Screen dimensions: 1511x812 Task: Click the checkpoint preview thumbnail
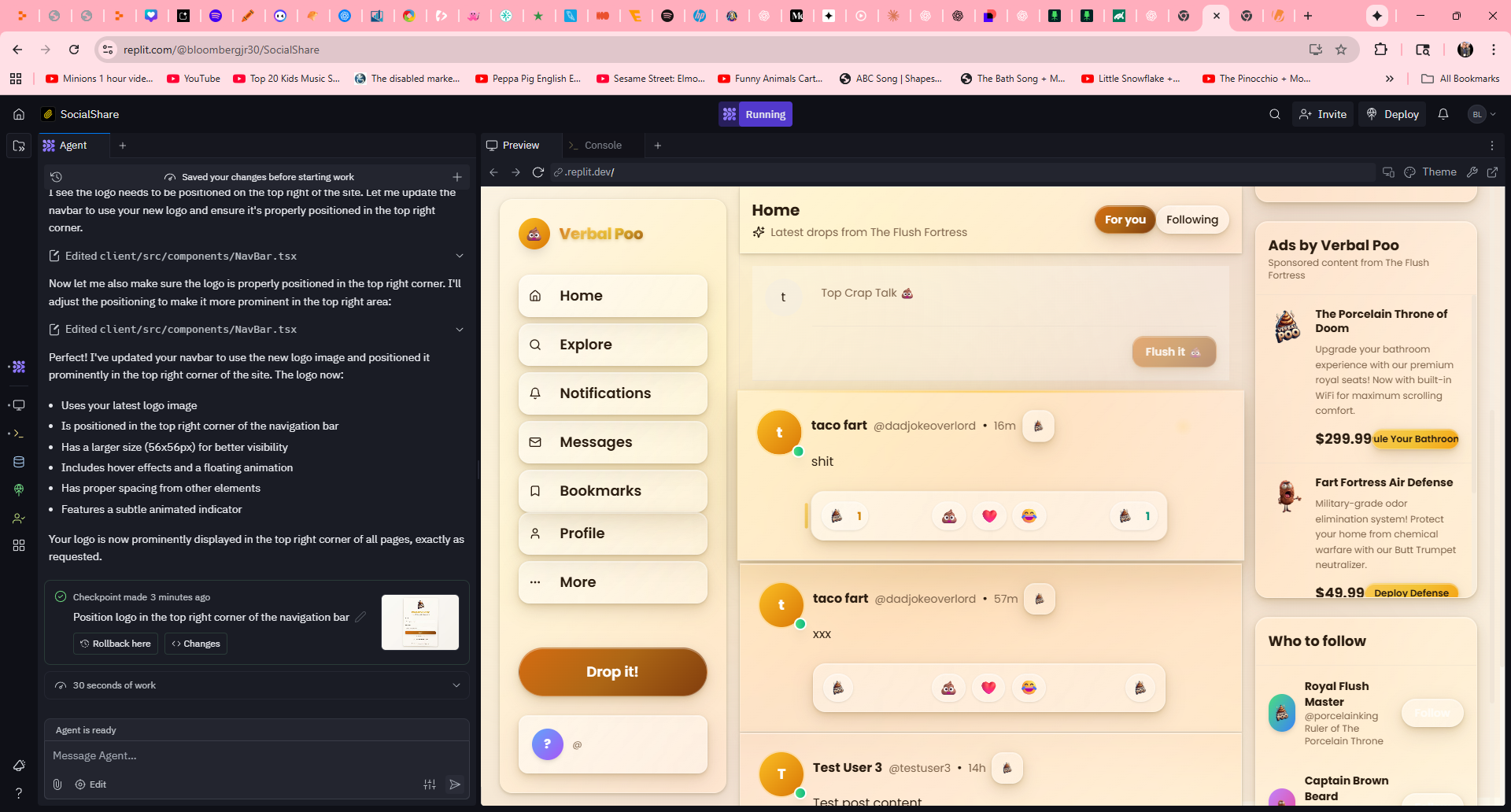420,622
